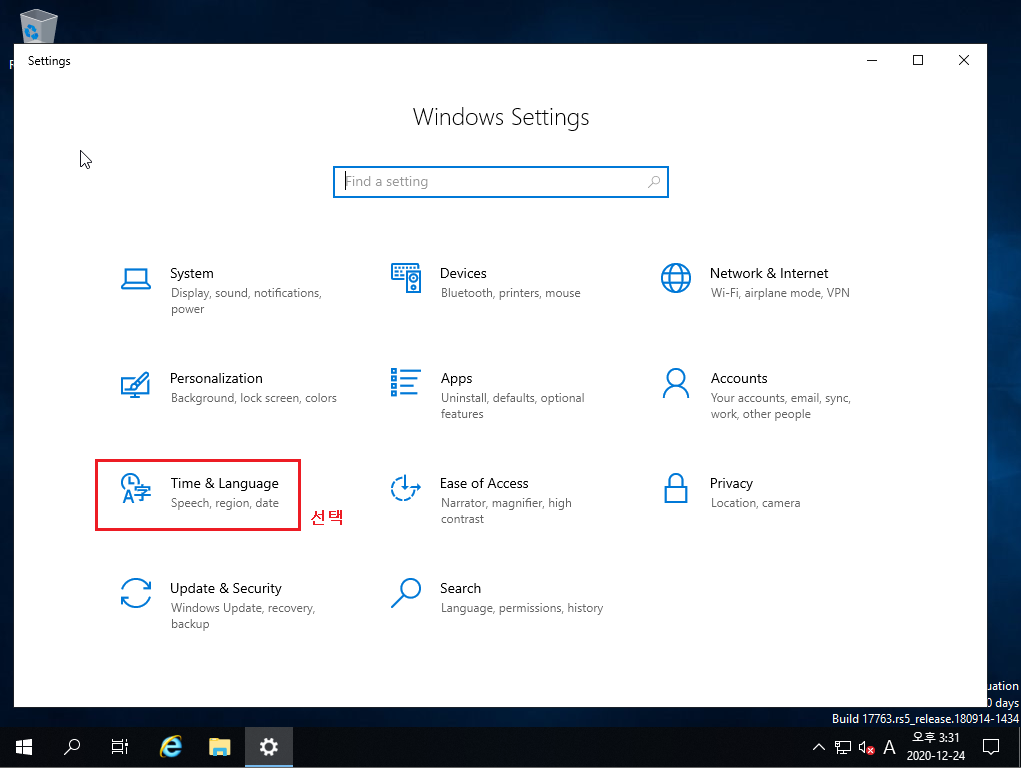1021x768 pixels.
Task: Open the Accounts person icon
Action: [676, 383]
